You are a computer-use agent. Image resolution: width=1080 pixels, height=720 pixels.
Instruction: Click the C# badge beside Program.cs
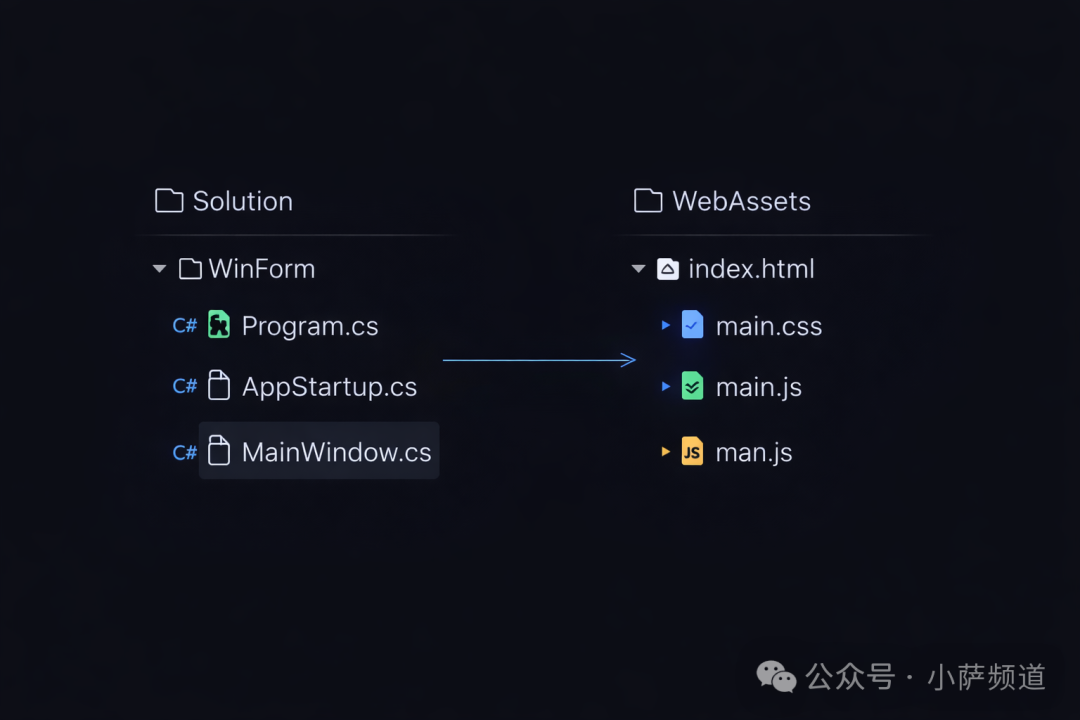[184, 326]
